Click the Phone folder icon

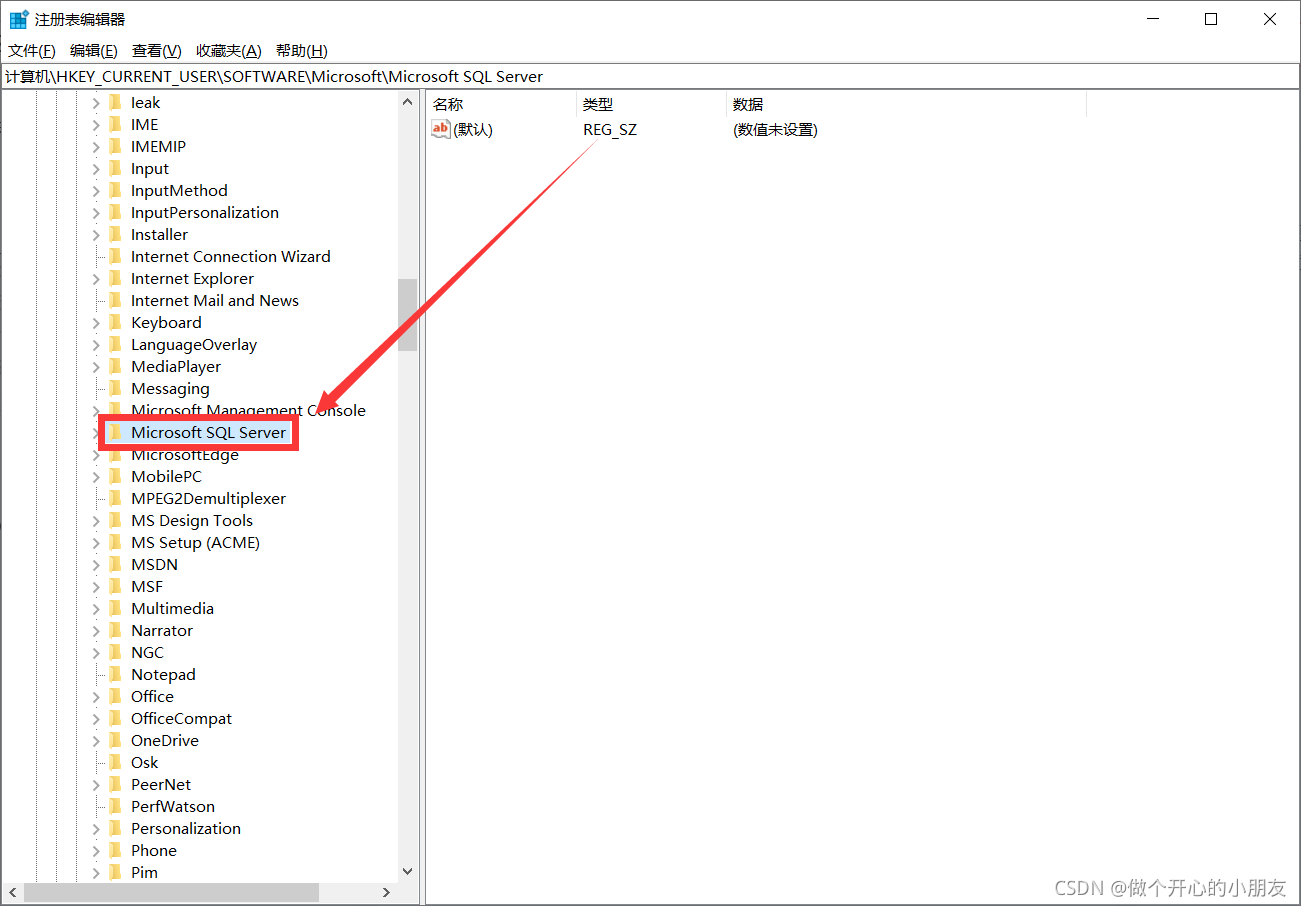(115, 850)
